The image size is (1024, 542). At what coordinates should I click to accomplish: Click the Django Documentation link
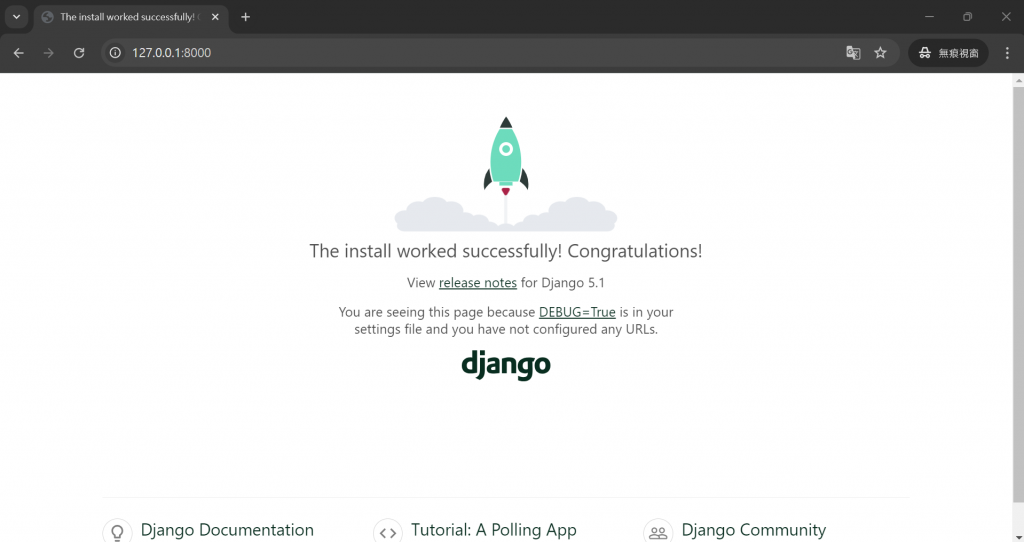pos(227,530)
